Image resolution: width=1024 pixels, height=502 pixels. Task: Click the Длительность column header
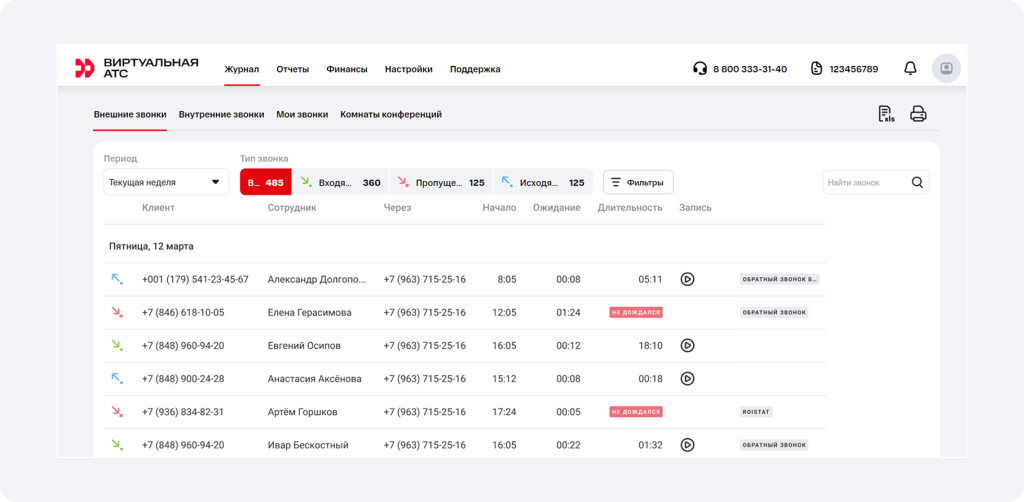point(630,208)
